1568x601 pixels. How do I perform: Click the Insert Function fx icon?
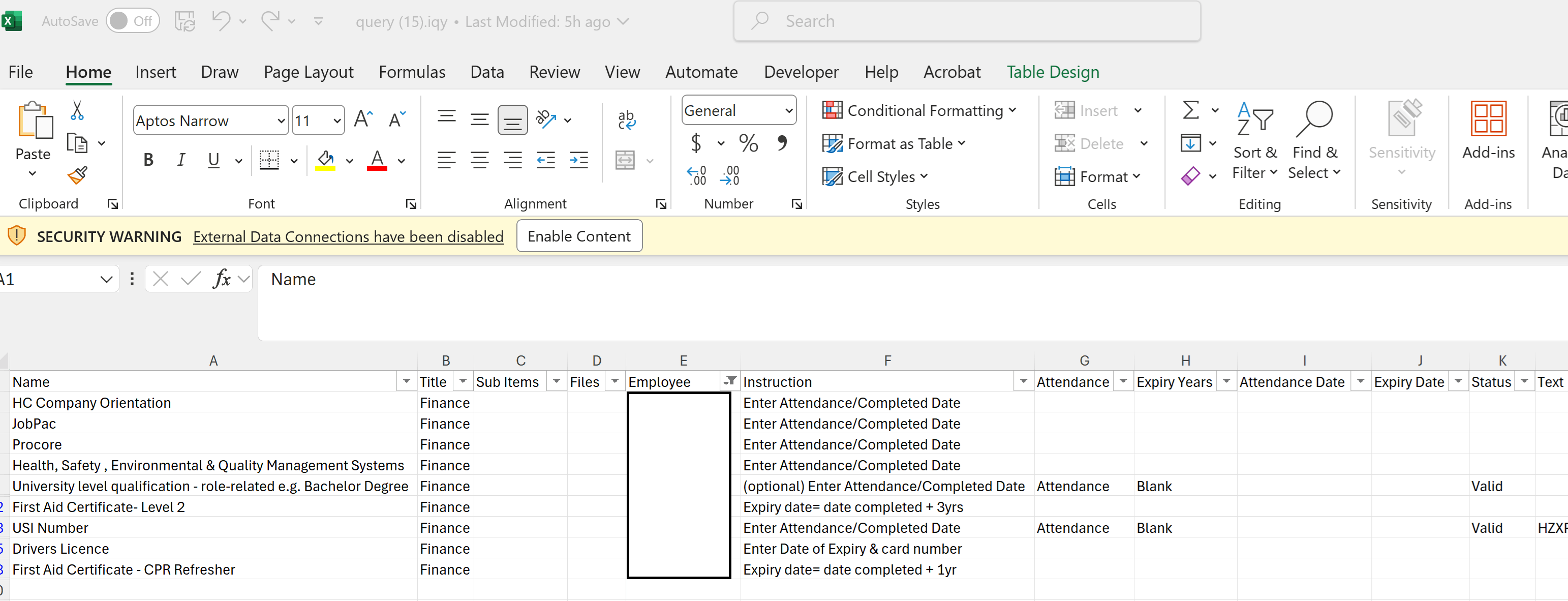222,280
